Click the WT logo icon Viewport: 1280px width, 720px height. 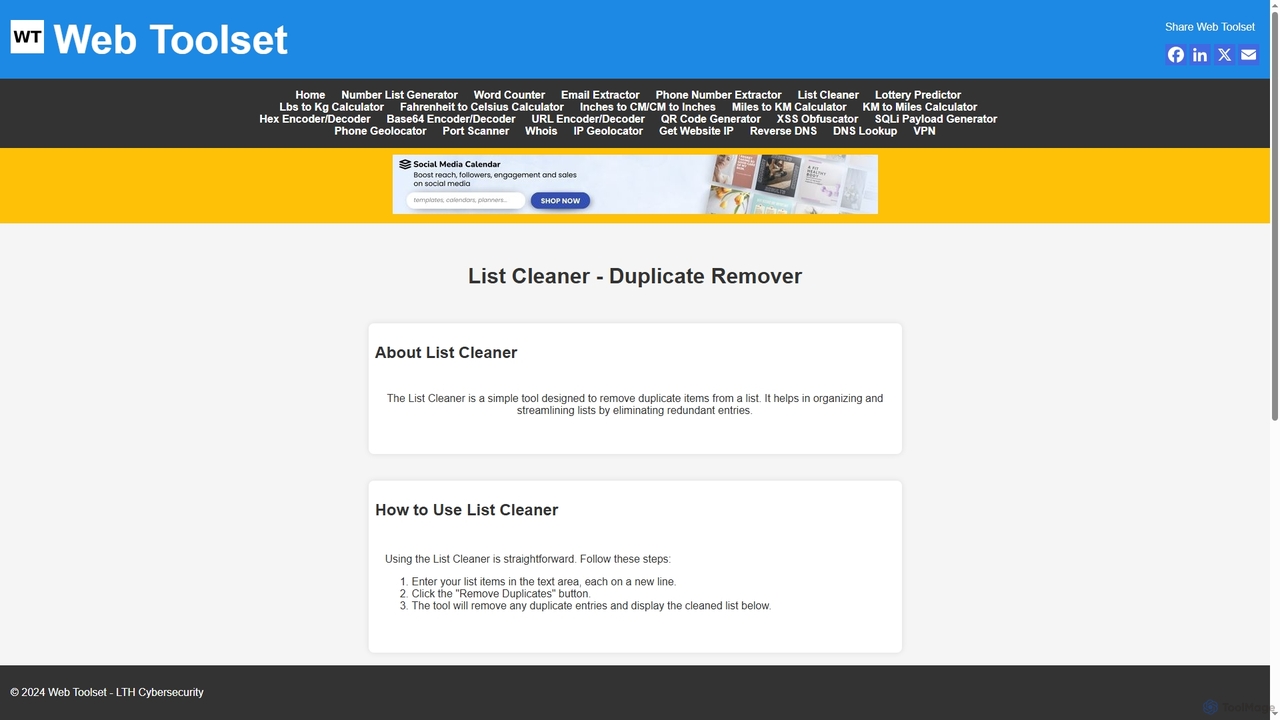pyautogui.click(x=27, y=37)
